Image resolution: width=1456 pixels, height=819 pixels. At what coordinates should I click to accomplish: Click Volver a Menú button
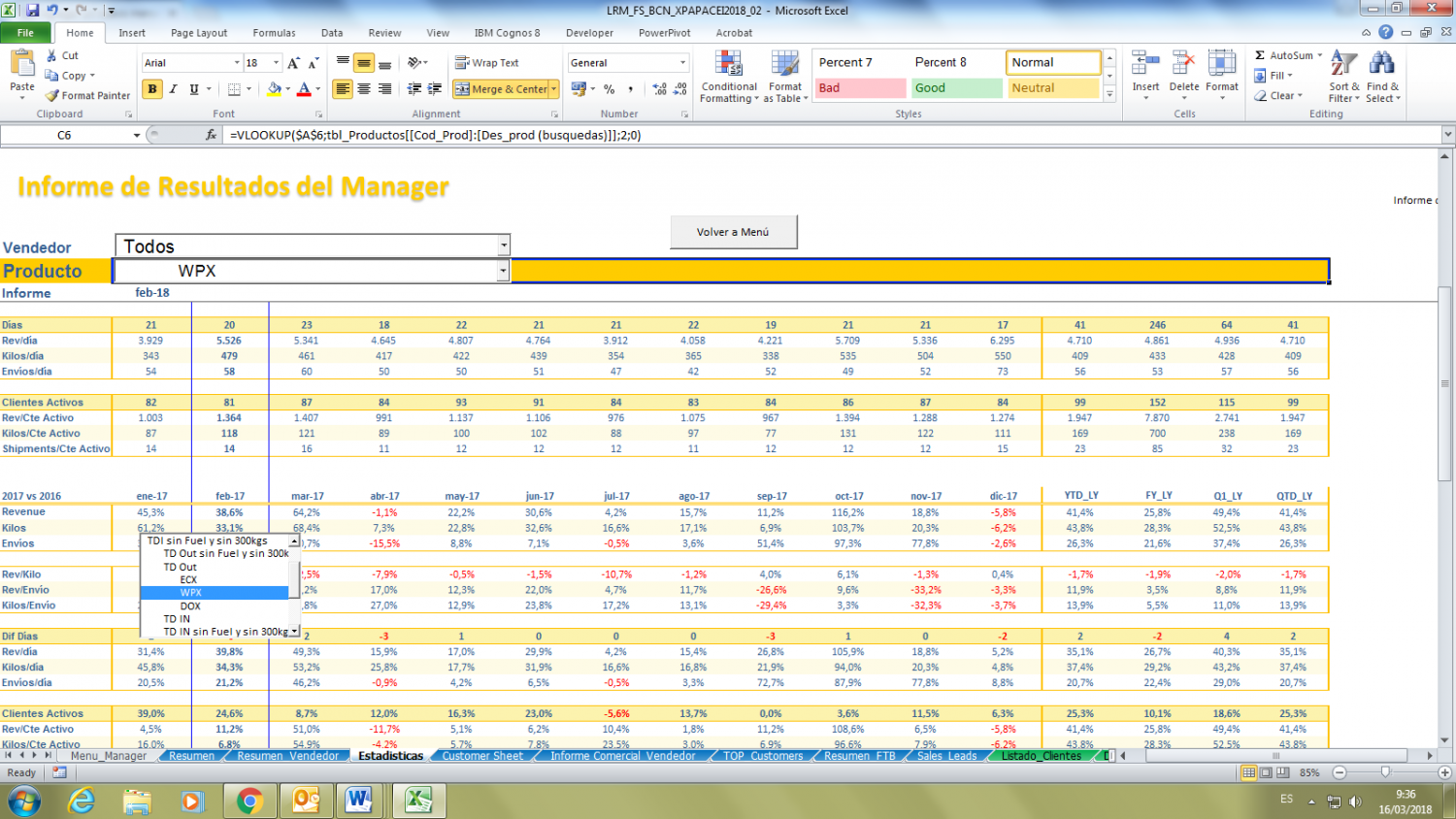coord(733,232)
